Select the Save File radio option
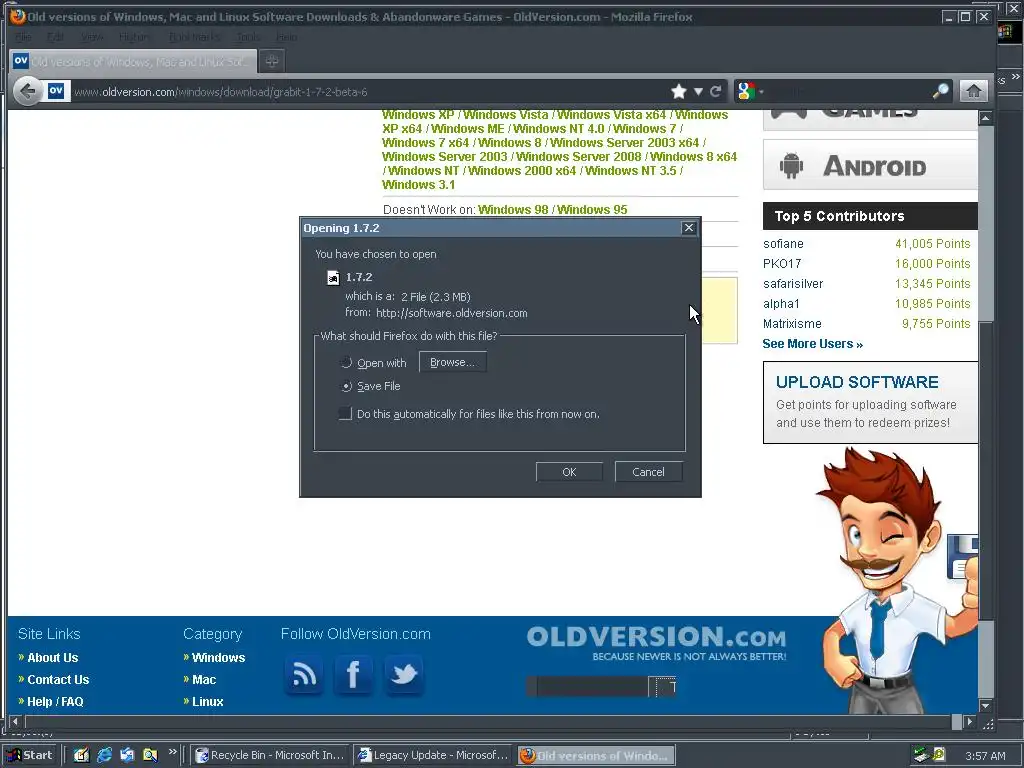Image resolution: width=1024 pixels, height=768 pixels. coord(346,386)
